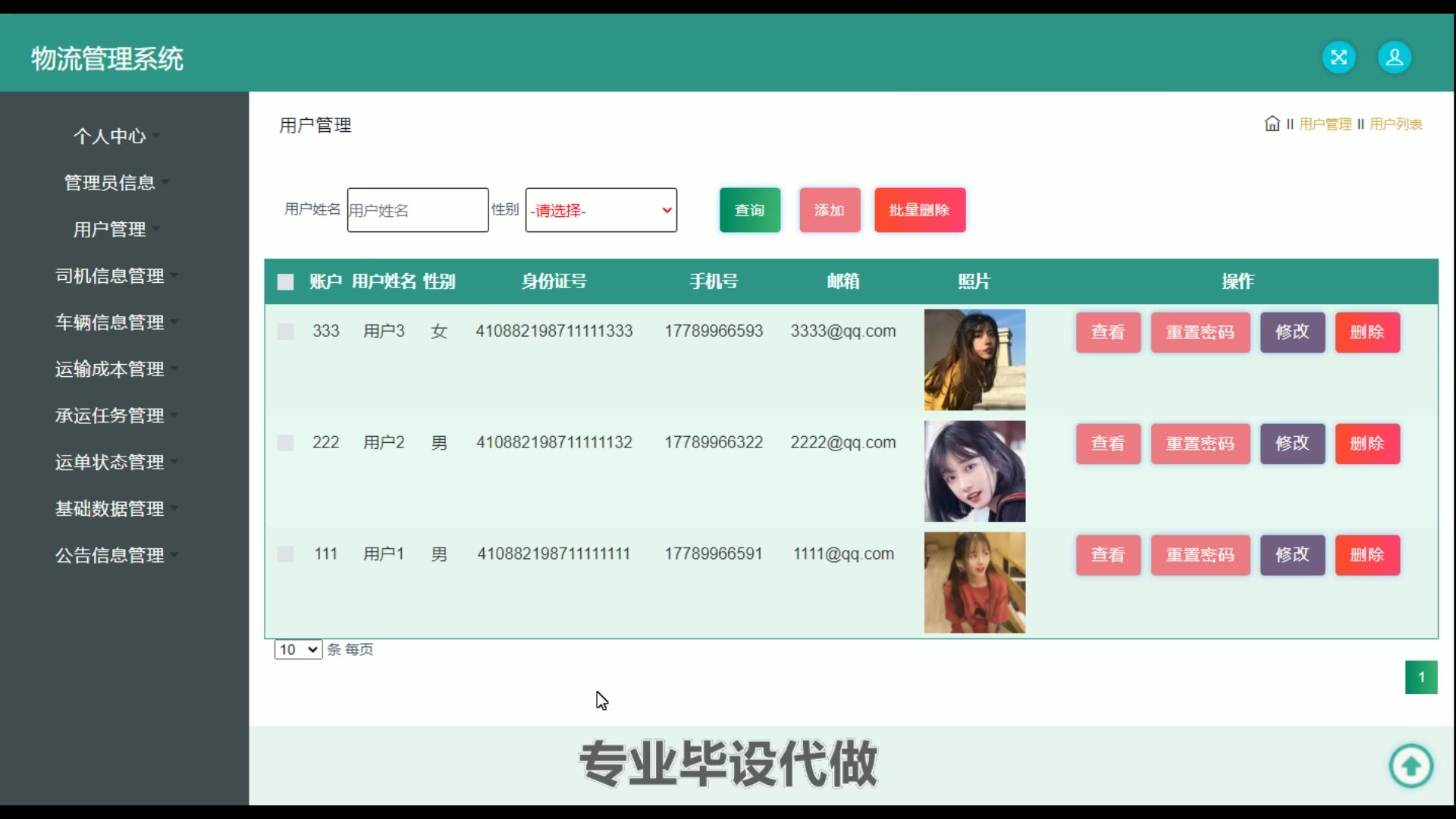
Task: Click phone number 17789966322 cell
Action: (x=714, y=443)
